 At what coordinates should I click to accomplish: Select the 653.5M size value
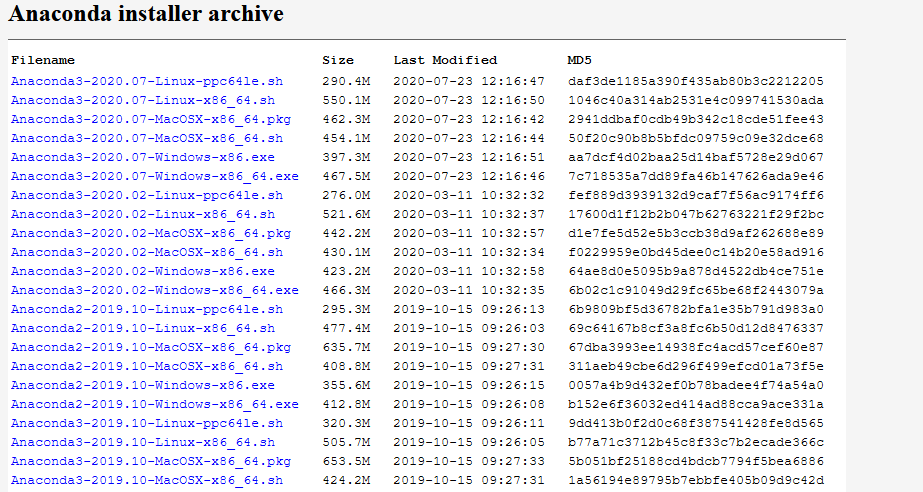tap(346, 461)
